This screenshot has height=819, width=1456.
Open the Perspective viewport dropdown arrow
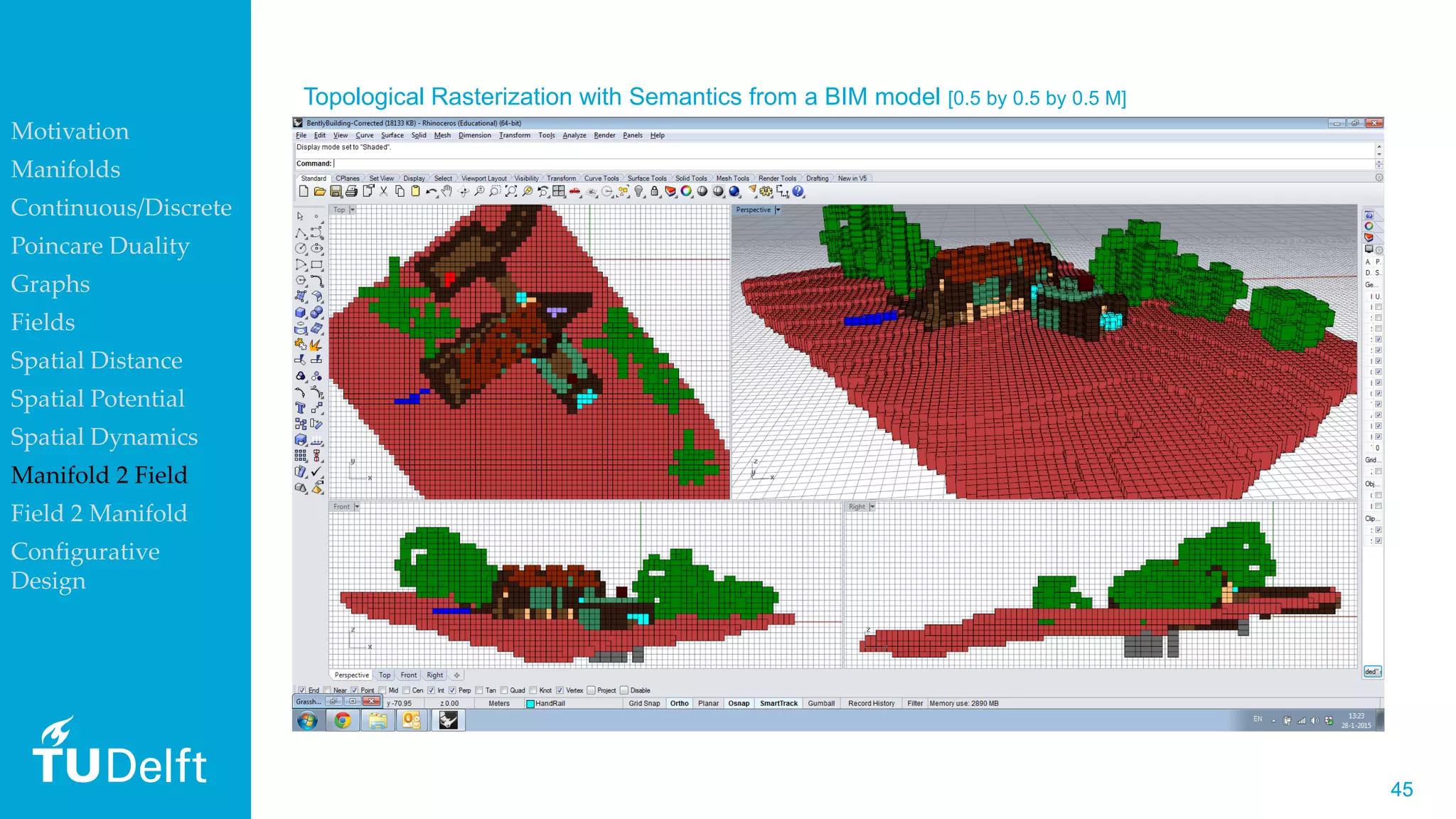[778, 210]
